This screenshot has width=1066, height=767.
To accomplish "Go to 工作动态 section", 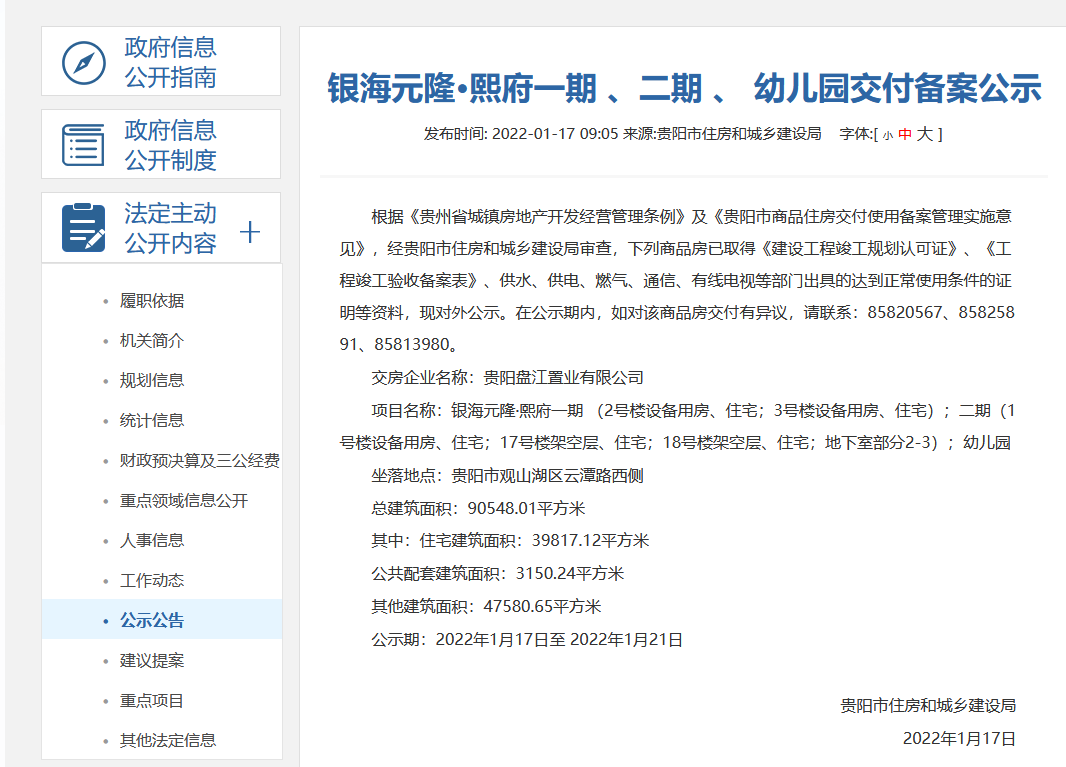I will point(152,581).
